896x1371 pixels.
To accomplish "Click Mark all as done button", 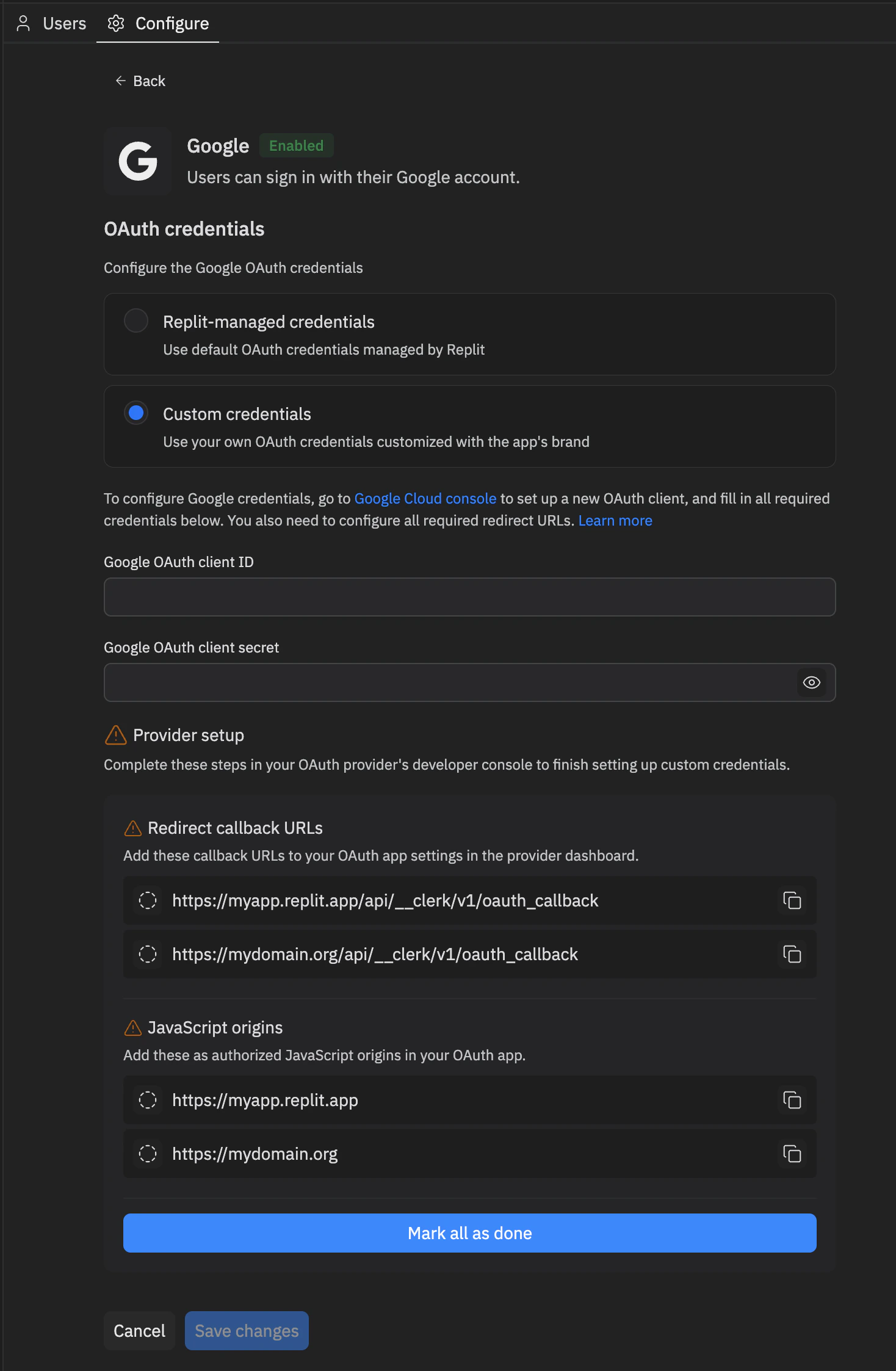I will click(x=469, y=1233).
